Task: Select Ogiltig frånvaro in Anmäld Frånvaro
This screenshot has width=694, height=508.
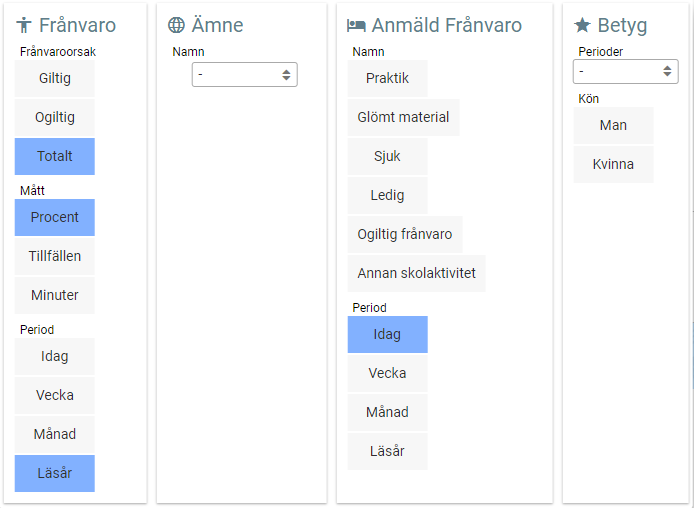Action: pyautogui.click(x=405, y=234)
